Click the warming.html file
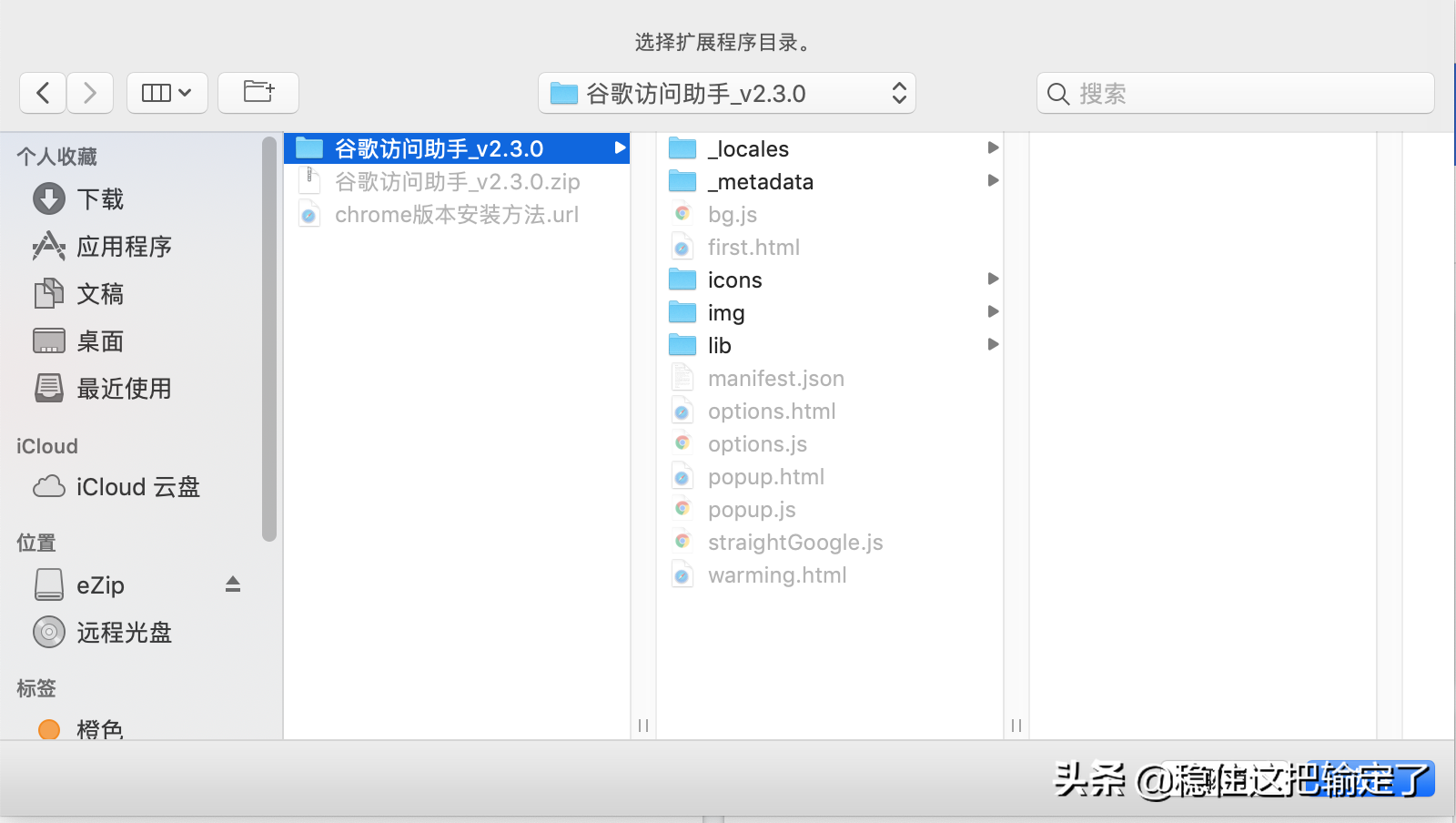The height and width of the screenshot is (823, 1456). coord(777,574)
